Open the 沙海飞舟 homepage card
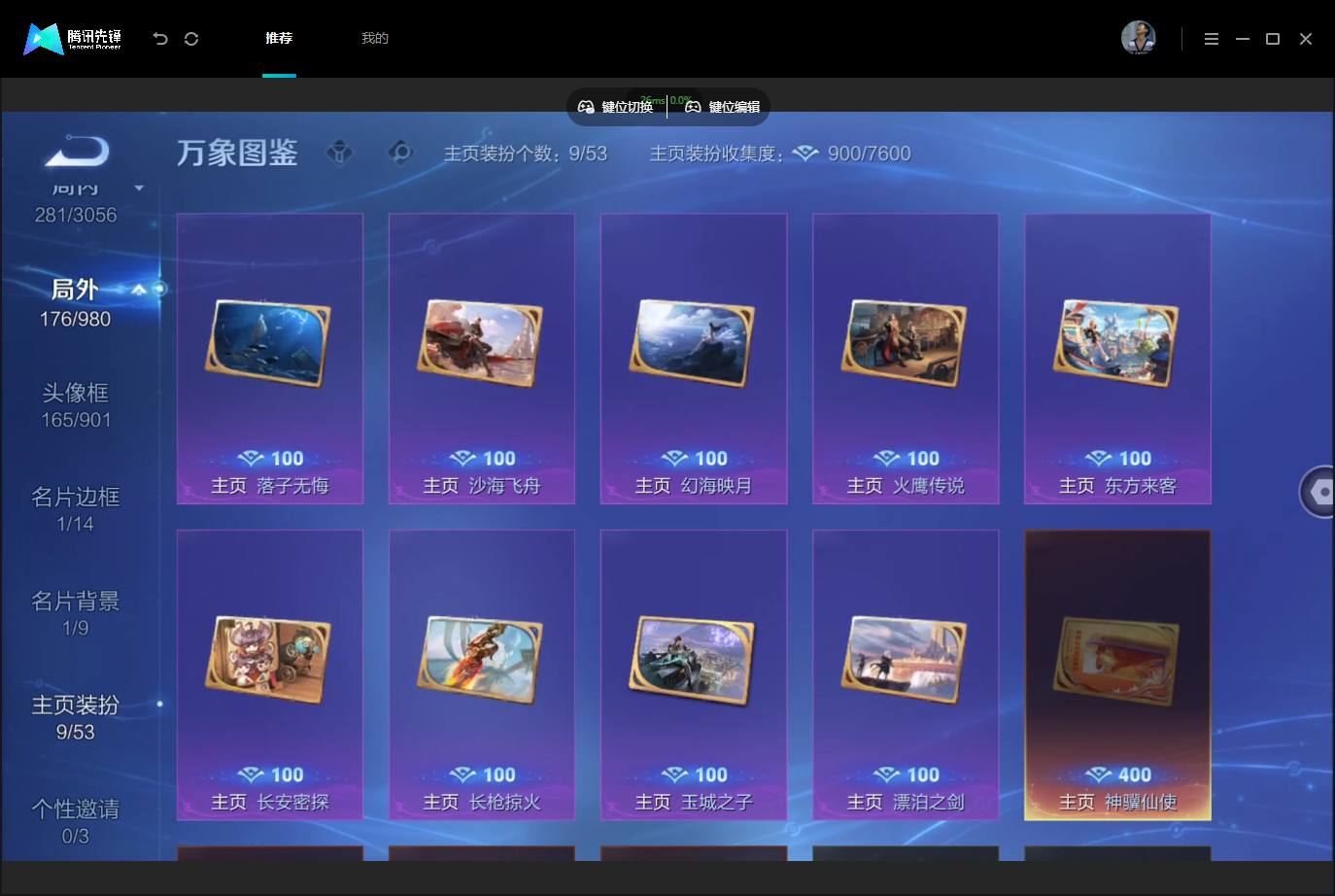The height and width of the screenshot is (896, 1335). tap(482, 359)
